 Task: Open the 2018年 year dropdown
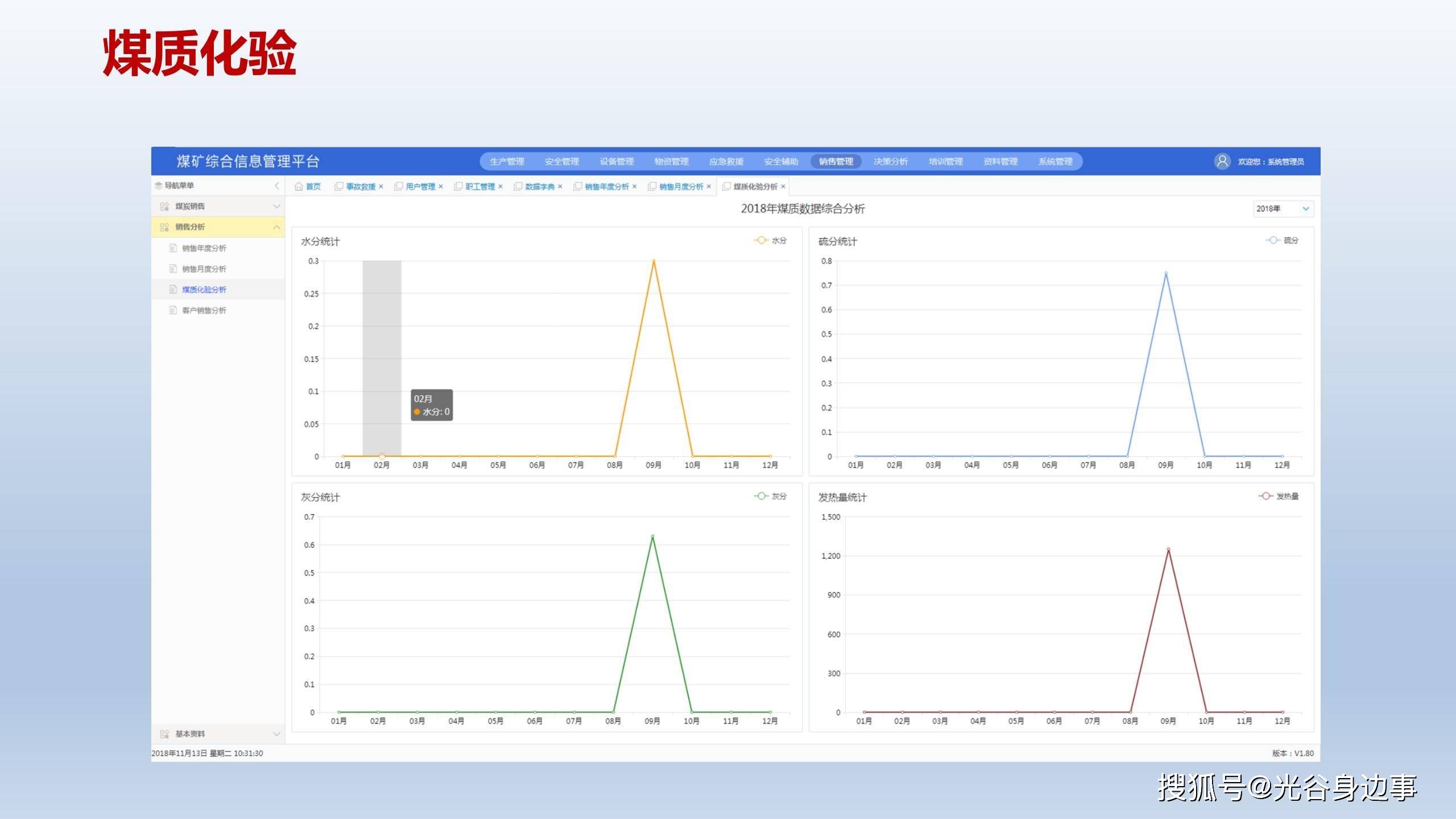point(1283,209)
